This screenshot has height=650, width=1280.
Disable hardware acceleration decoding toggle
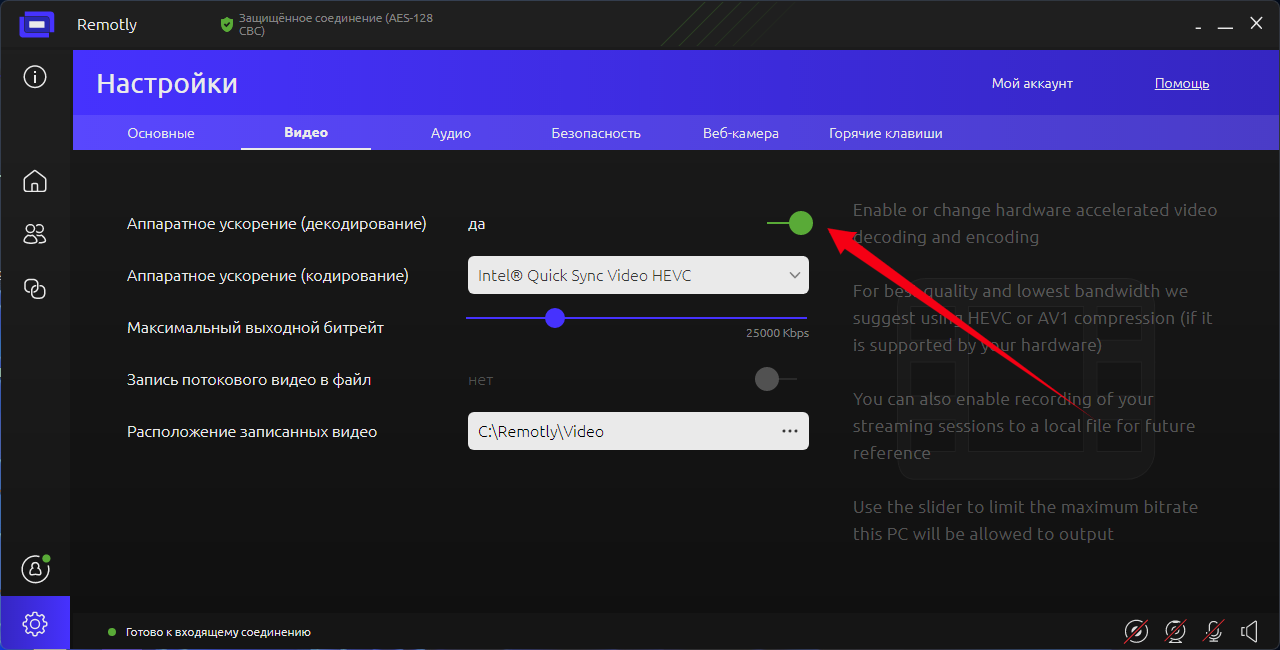(790, 223)
